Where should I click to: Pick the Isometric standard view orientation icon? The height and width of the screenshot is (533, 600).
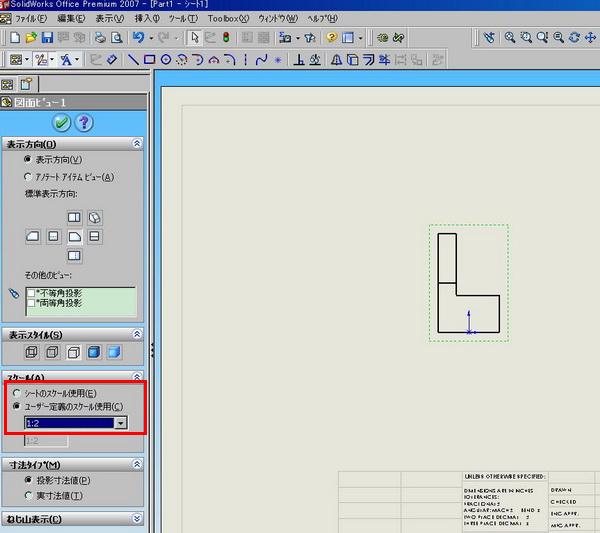tap(95, 217)
